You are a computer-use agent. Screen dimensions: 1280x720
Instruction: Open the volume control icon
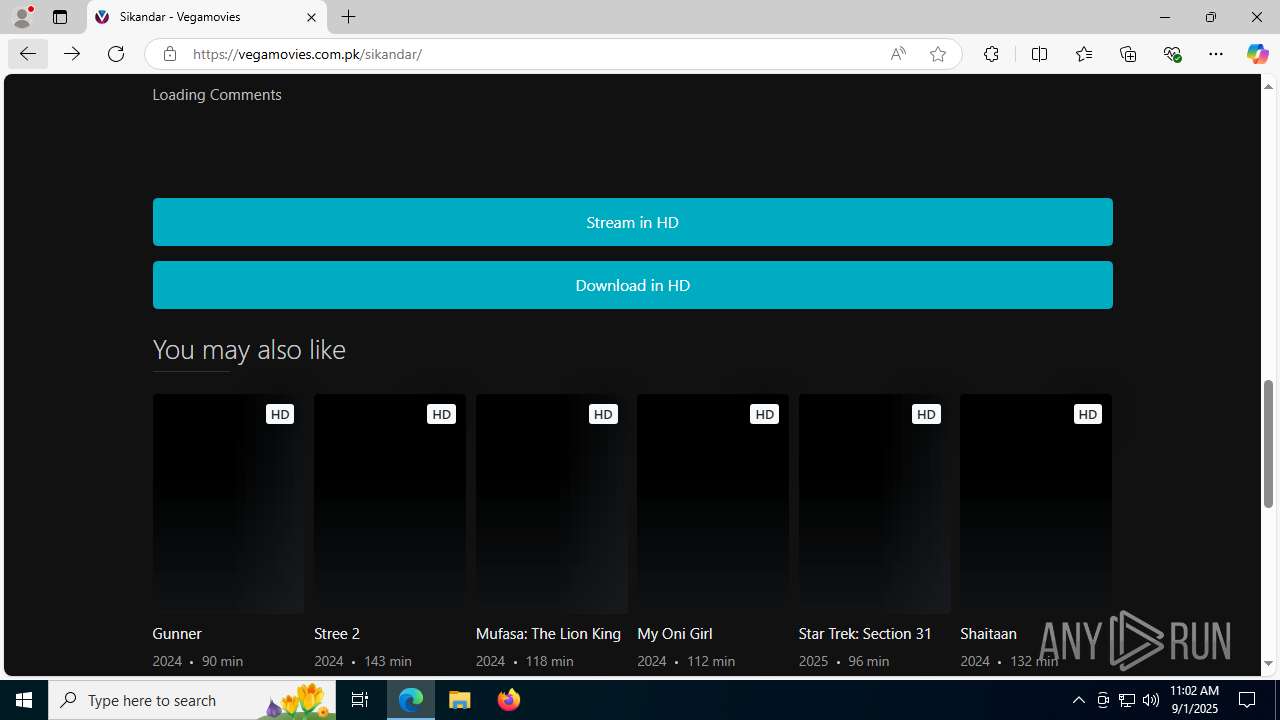1151,700
